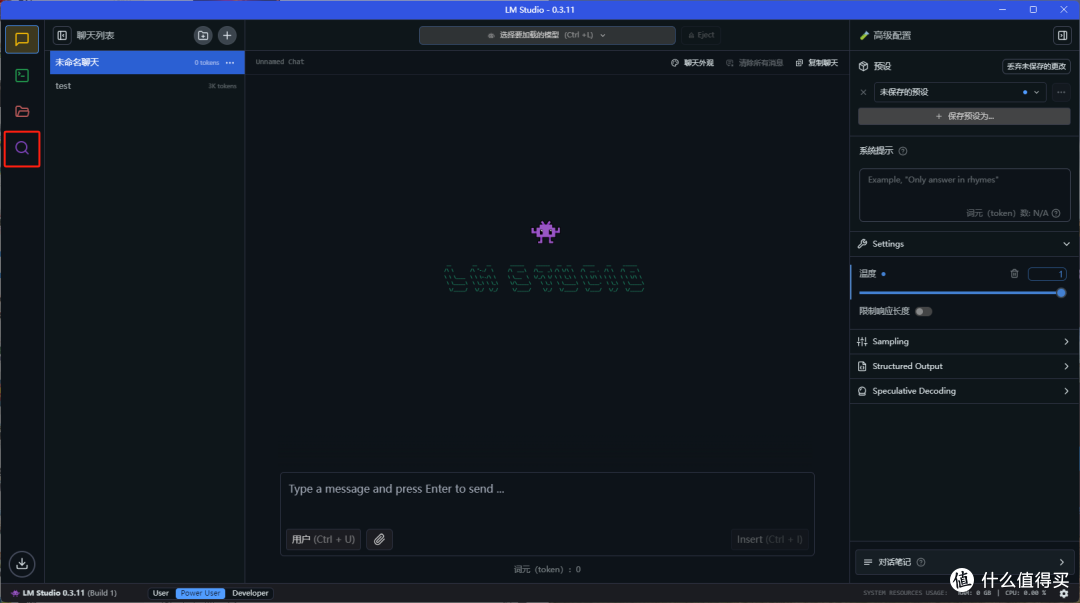Image resolution: width=1080 pixels, height=603 pixels.
Task: Click 'LM Studio 0.3.11' version label
Action: [54, 593]
